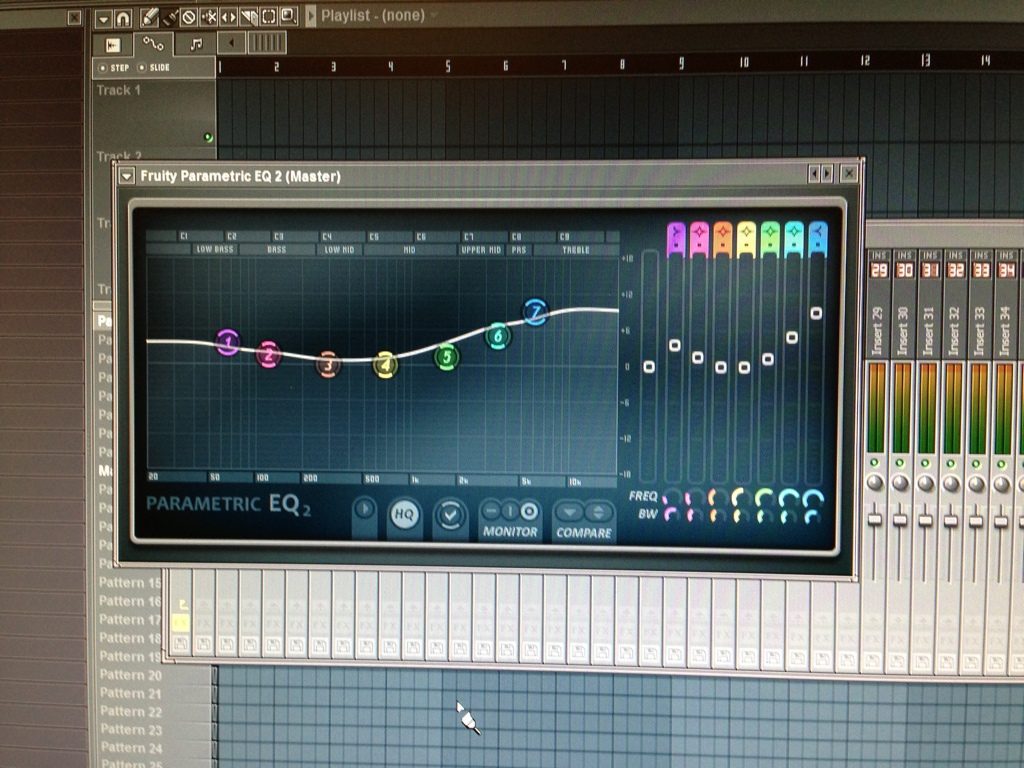This screenshot has height=768, width=1024.
Task: Select the next preset arrow in EQ window
Action: pos(827,174)
